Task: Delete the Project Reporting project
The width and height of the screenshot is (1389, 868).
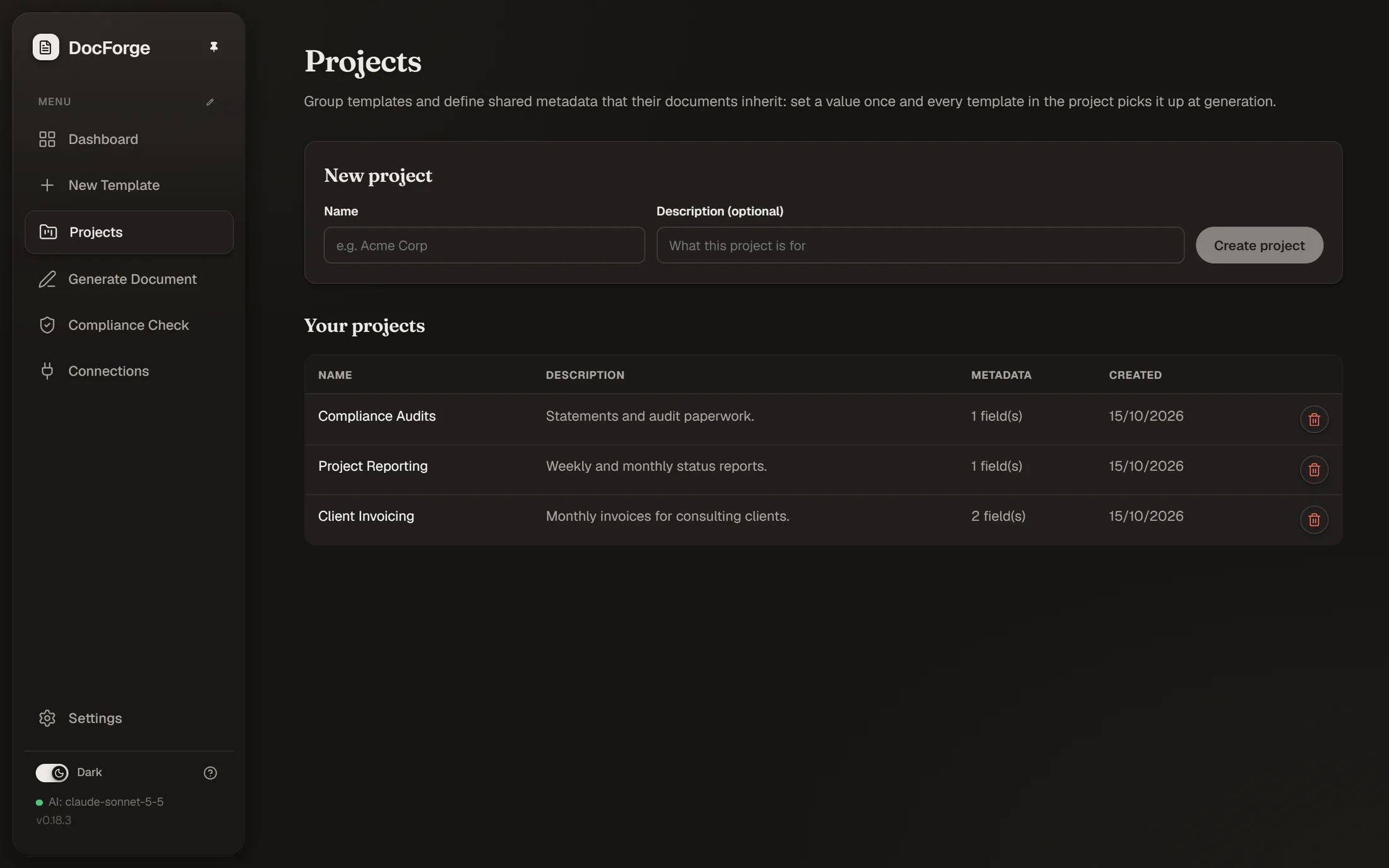Action: (1314, 470)
